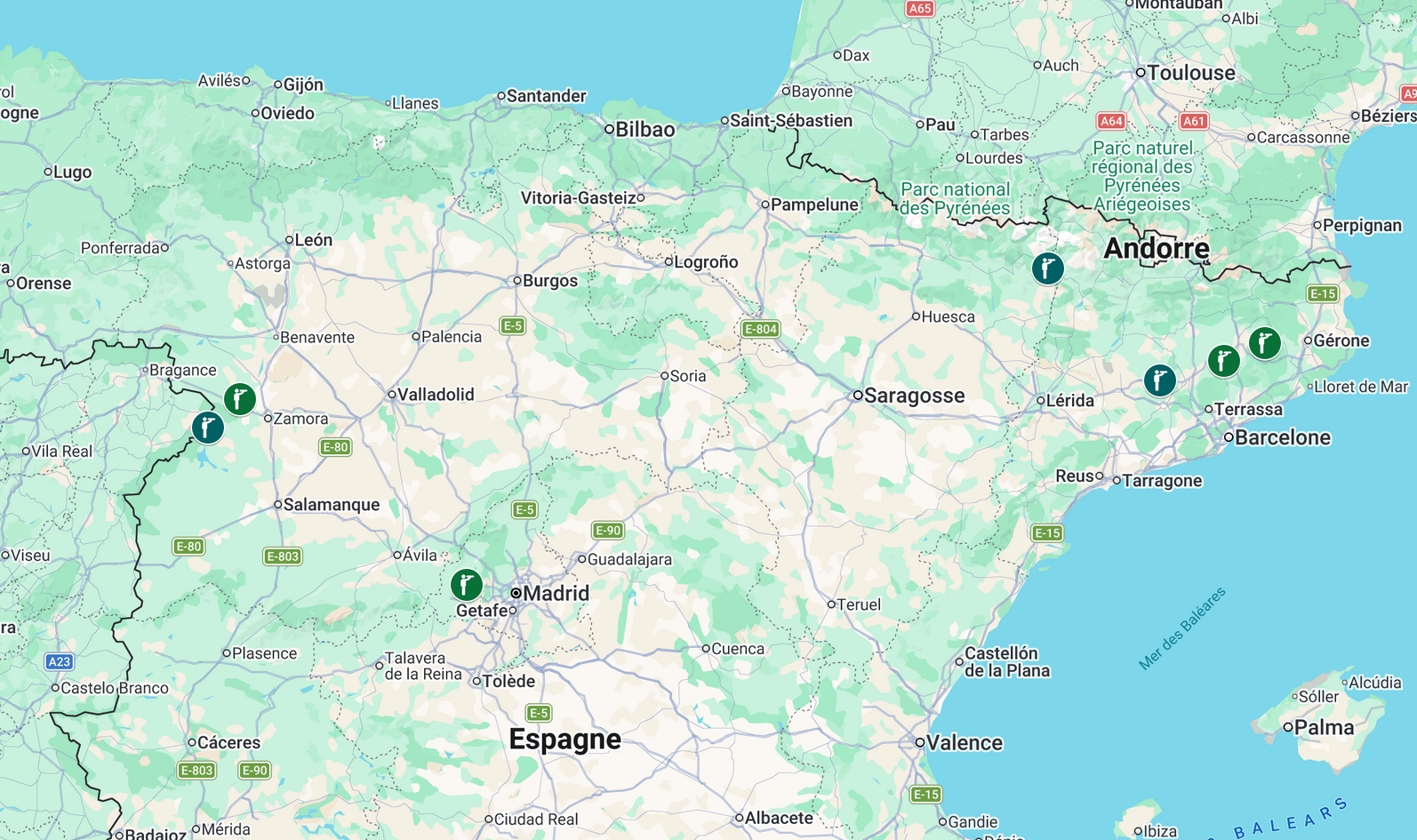Select the viewpoint marker west of Gérone
Screen dimensions: 1417x840
(1265, 342)
